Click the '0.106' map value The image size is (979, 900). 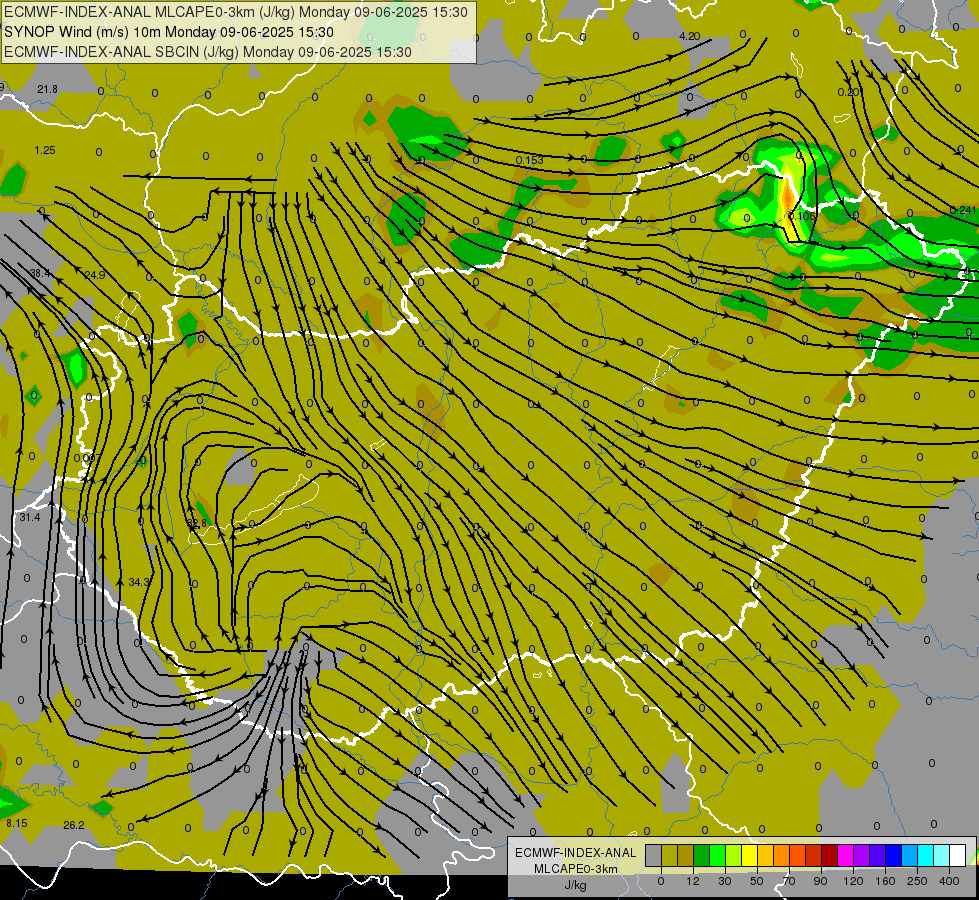[x=802, y=215]
